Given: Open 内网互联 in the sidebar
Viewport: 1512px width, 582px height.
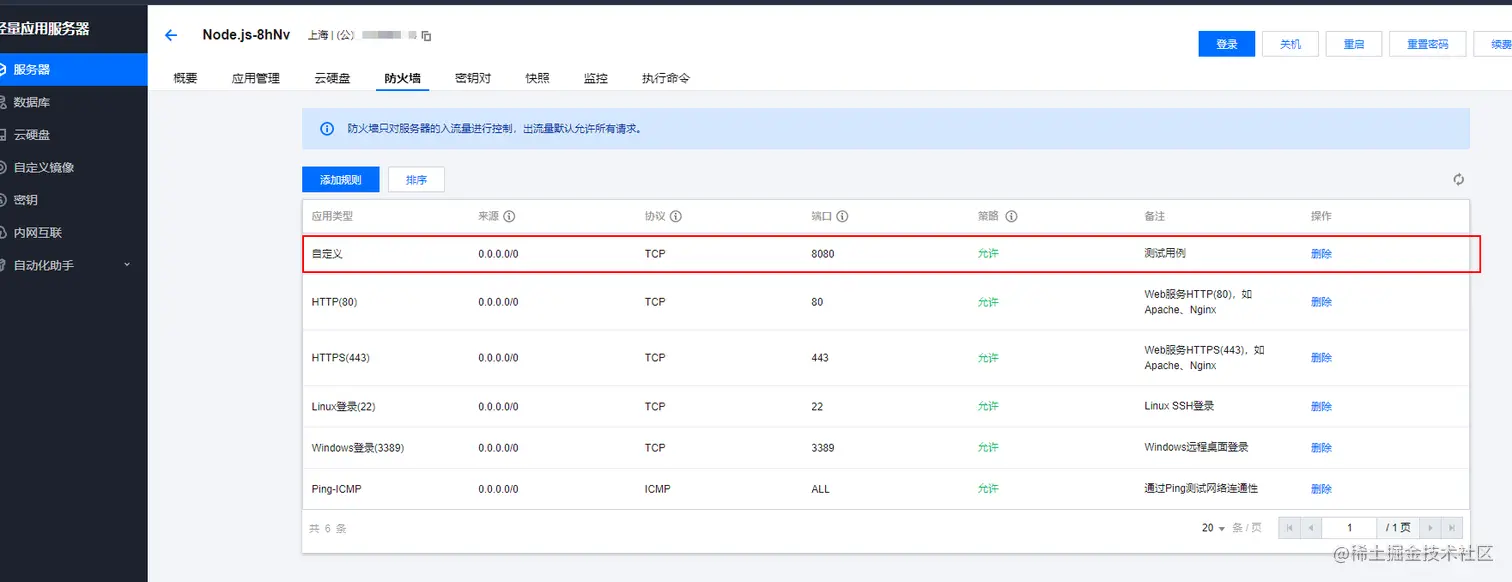Looking at the screenshot, I should click(x=38, y=232).
